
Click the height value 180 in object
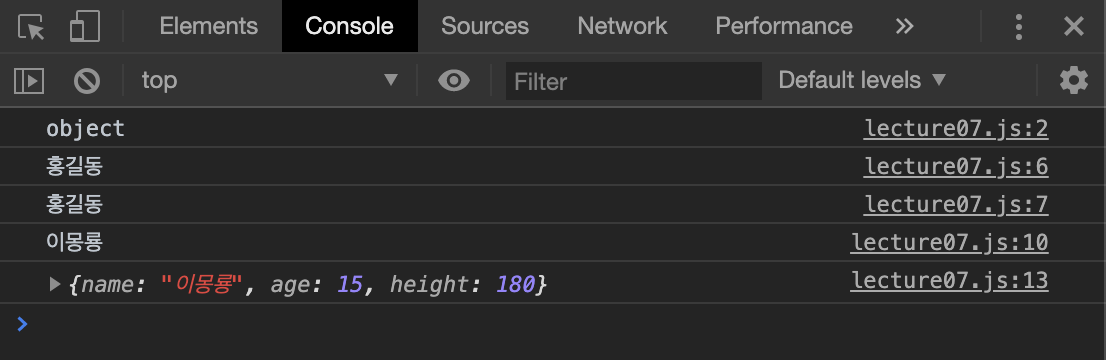(x=515, y=284)
